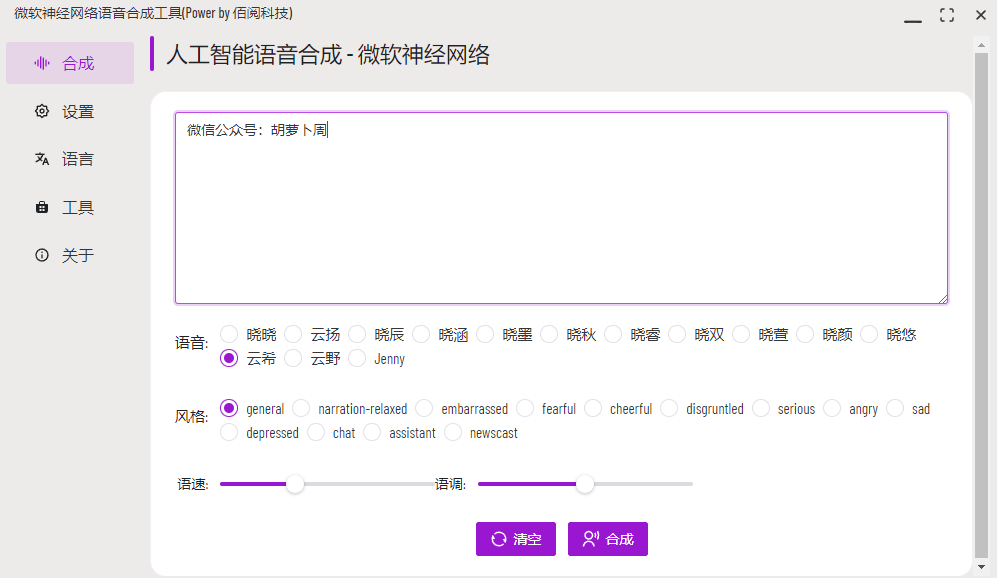Click the sound-wave icon beside 合成 in sidebar
Viewport: 997px width, 578px height.
click(40, 63)
